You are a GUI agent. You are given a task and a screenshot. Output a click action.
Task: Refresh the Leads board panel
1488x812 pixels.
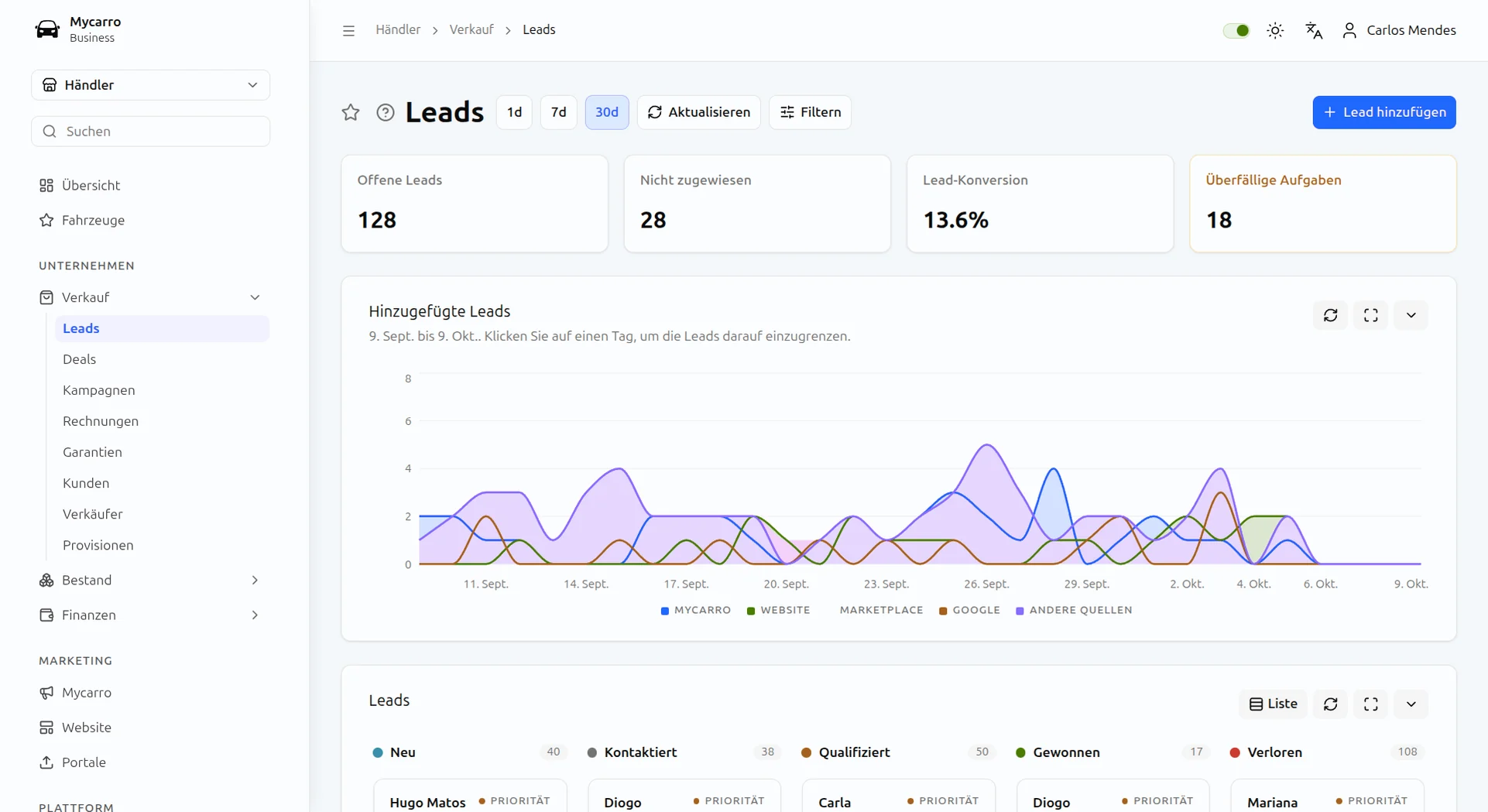click(x=1331, y=704)
